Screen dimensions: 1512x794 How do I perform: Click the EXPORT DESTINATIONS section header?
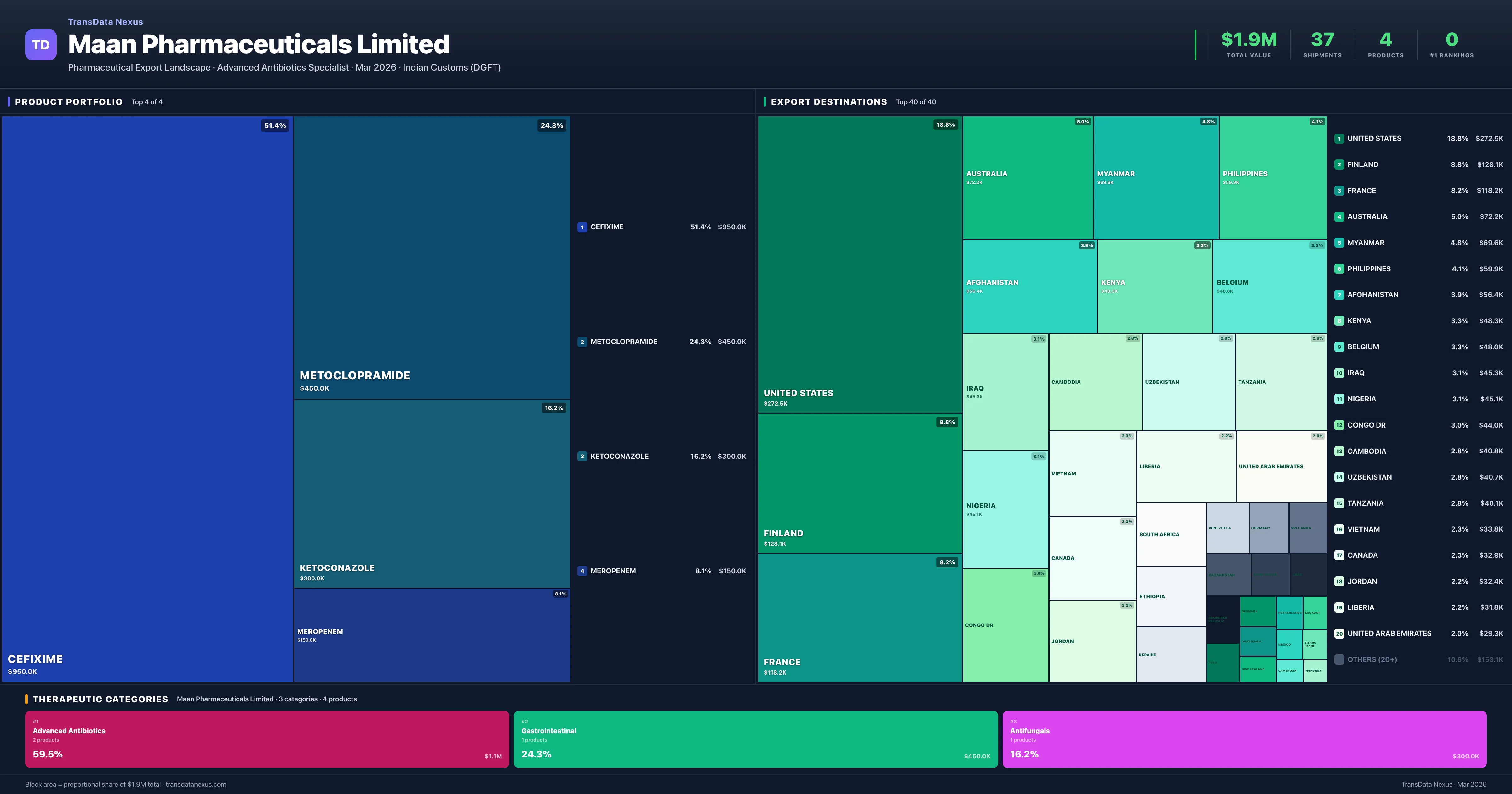[x=828, y=102]
